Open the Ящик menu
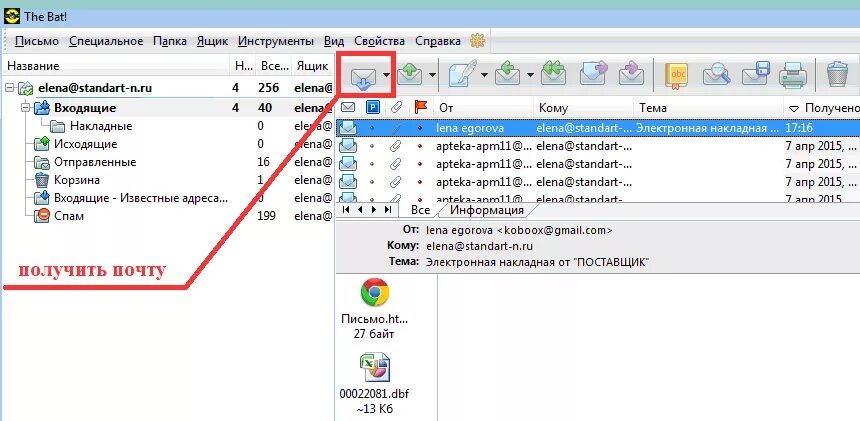Screen dimensions: 860x421 click(x=212, y=41)
